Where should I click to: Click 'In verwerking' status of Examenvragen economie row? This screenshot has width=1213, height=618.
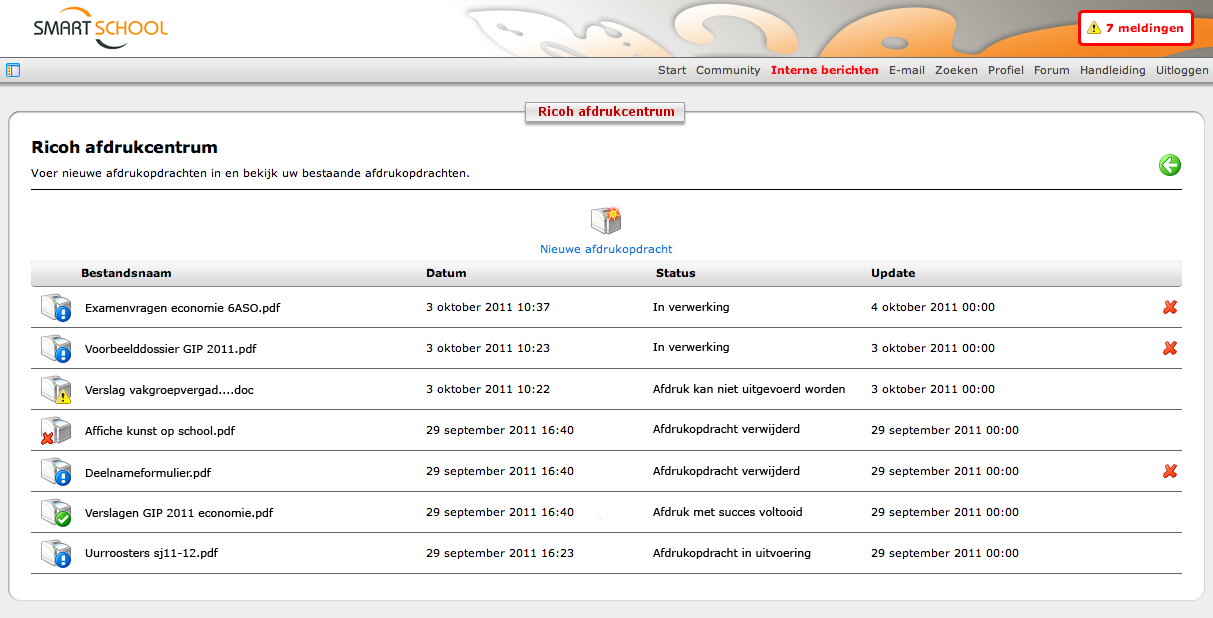[x=691, y=307]
